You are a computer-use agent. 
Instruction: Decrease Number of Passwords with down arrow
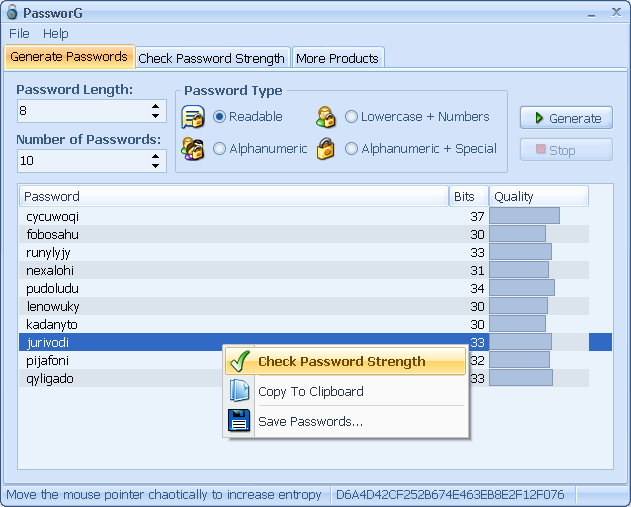pyautogui.click(x=155, y=166)
